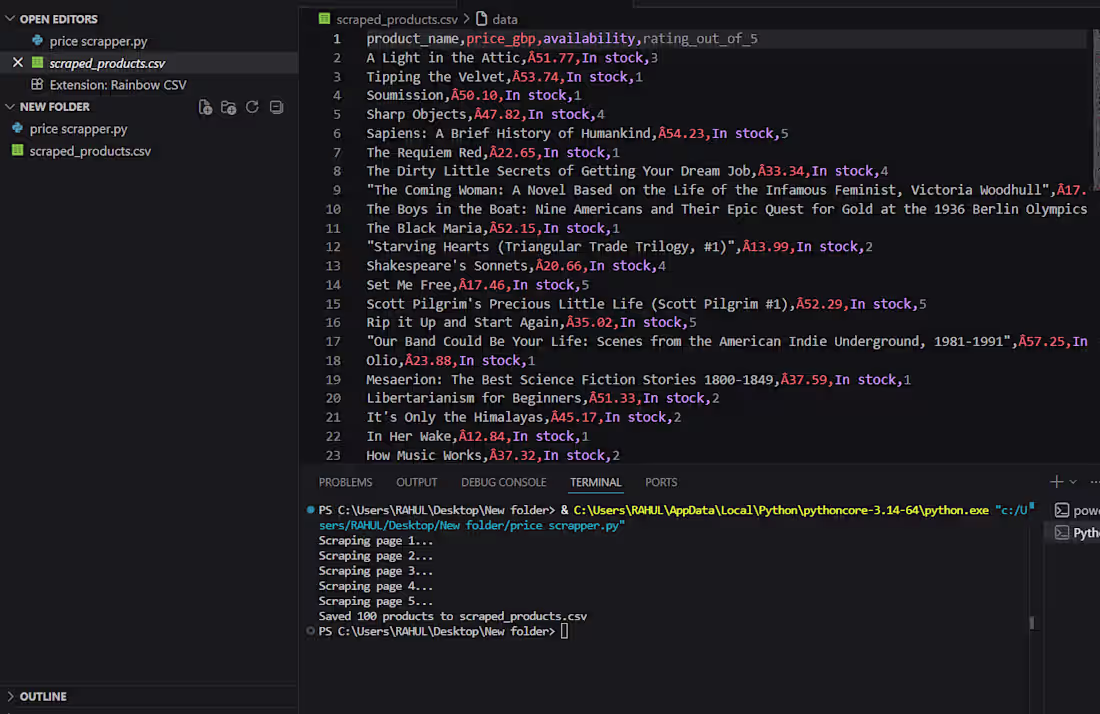Switch to the Debug Console tab
Image resolution: width=1100 pixels, height=714 pixels.
[504, 483]
